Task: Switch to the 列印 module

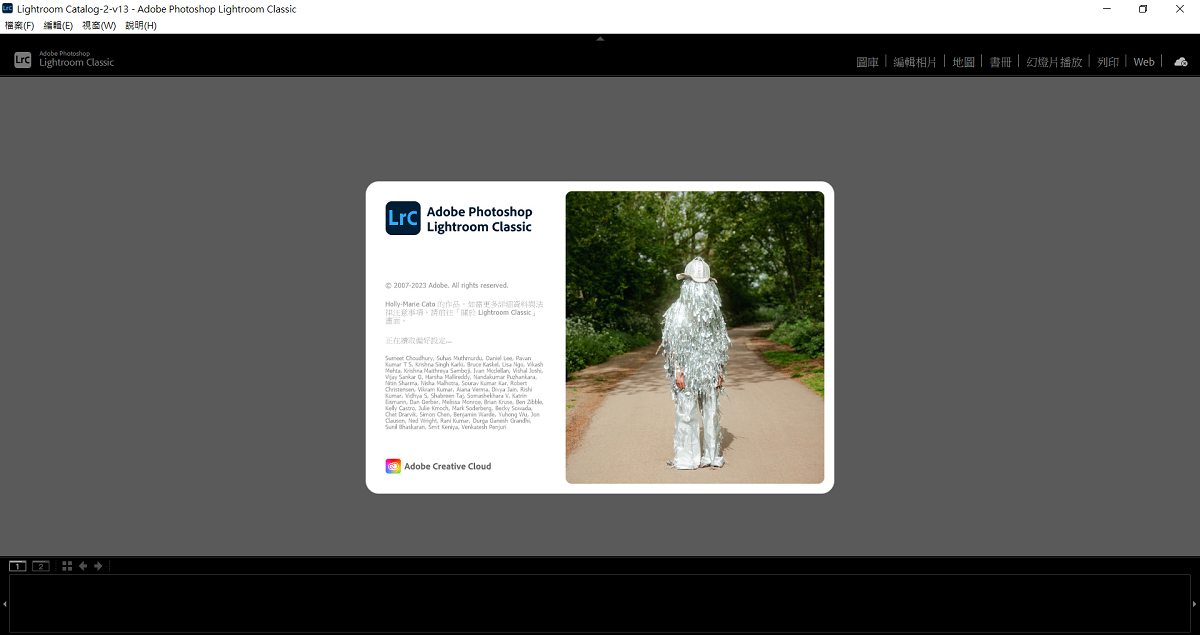Action: [x=1108, y=62]
